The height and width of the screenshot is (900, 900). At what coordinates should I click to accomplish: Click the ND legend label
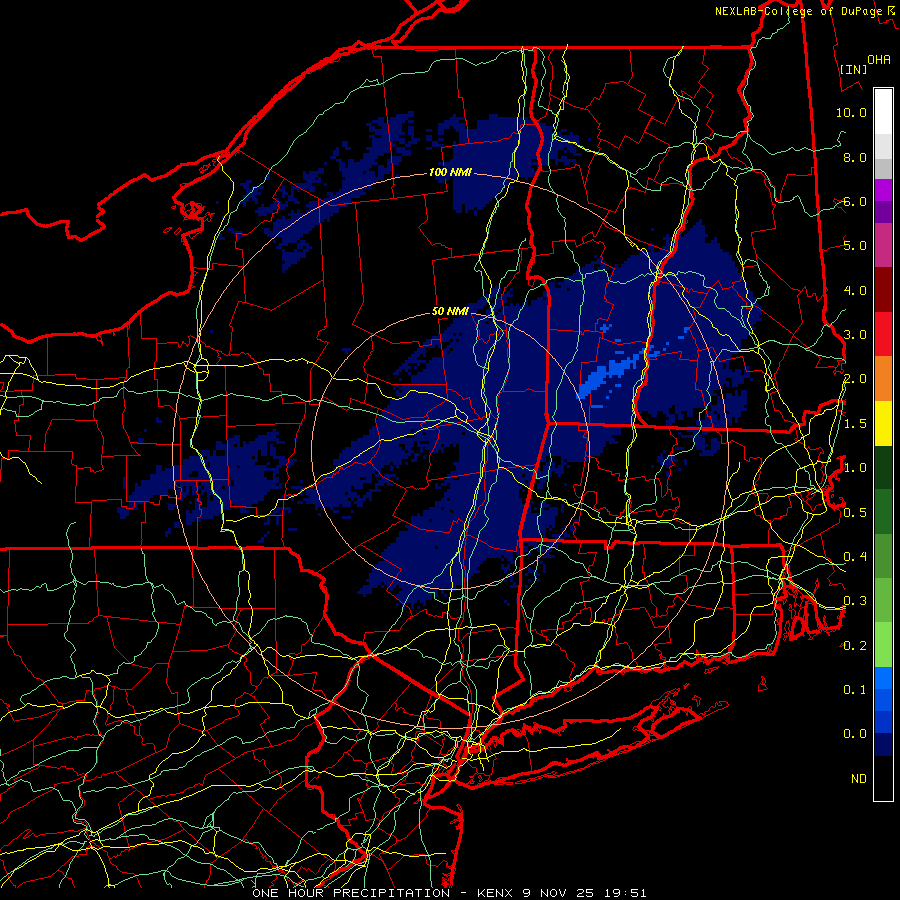[x=859, y=779]
